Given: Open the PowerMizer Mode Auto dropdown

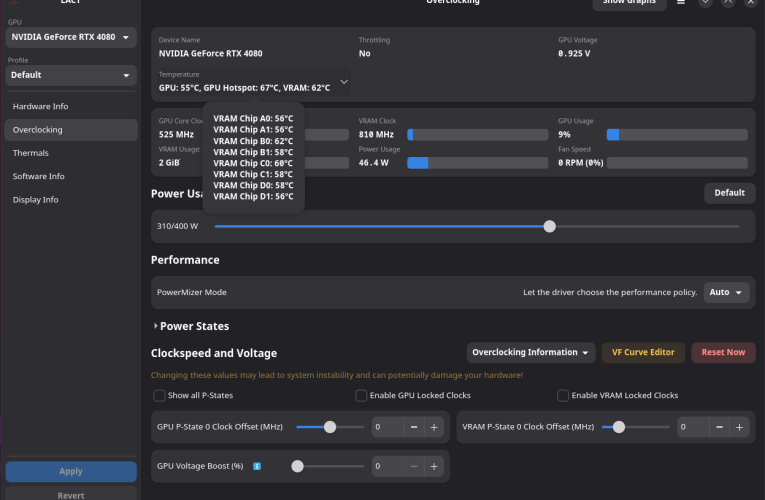Looking at the screenshot, I should (726, 292).
